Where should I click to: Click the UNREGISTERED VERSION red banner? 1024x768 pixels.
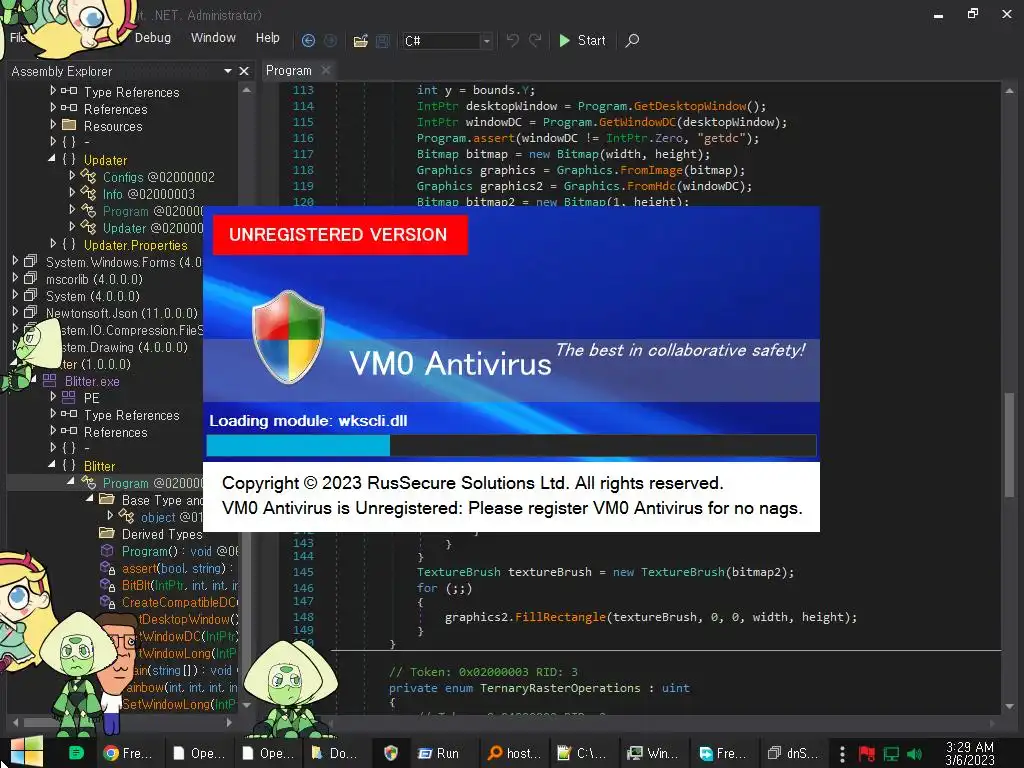(340, 235)
